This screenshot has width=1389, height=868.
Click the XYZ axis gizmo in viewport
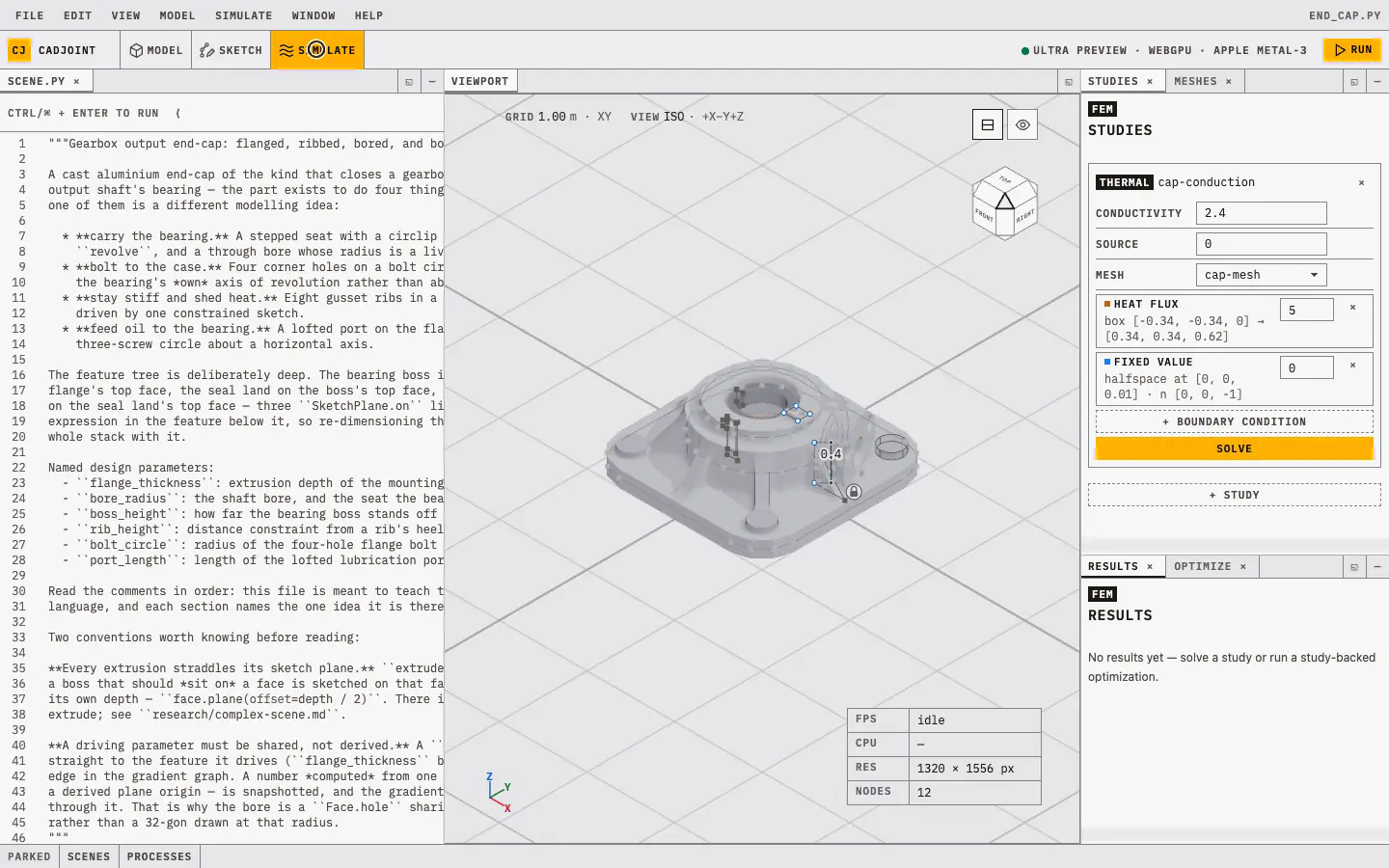tap(500, 793)
